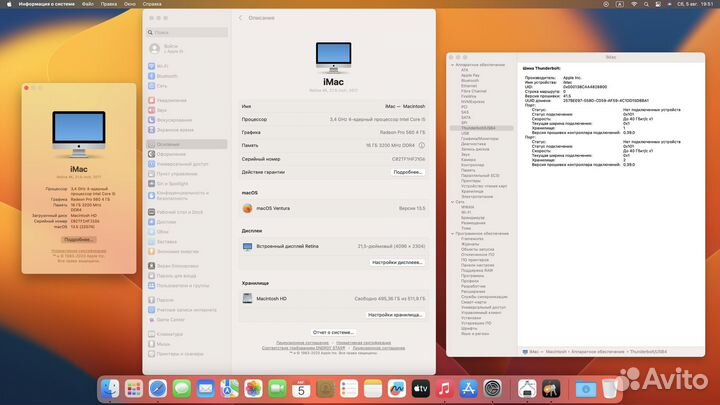Image resolution: width=720 pixels, height=405 pixels.
Task: Select Брандмауэр in System Information tree
Action: (x=473, y=218)
